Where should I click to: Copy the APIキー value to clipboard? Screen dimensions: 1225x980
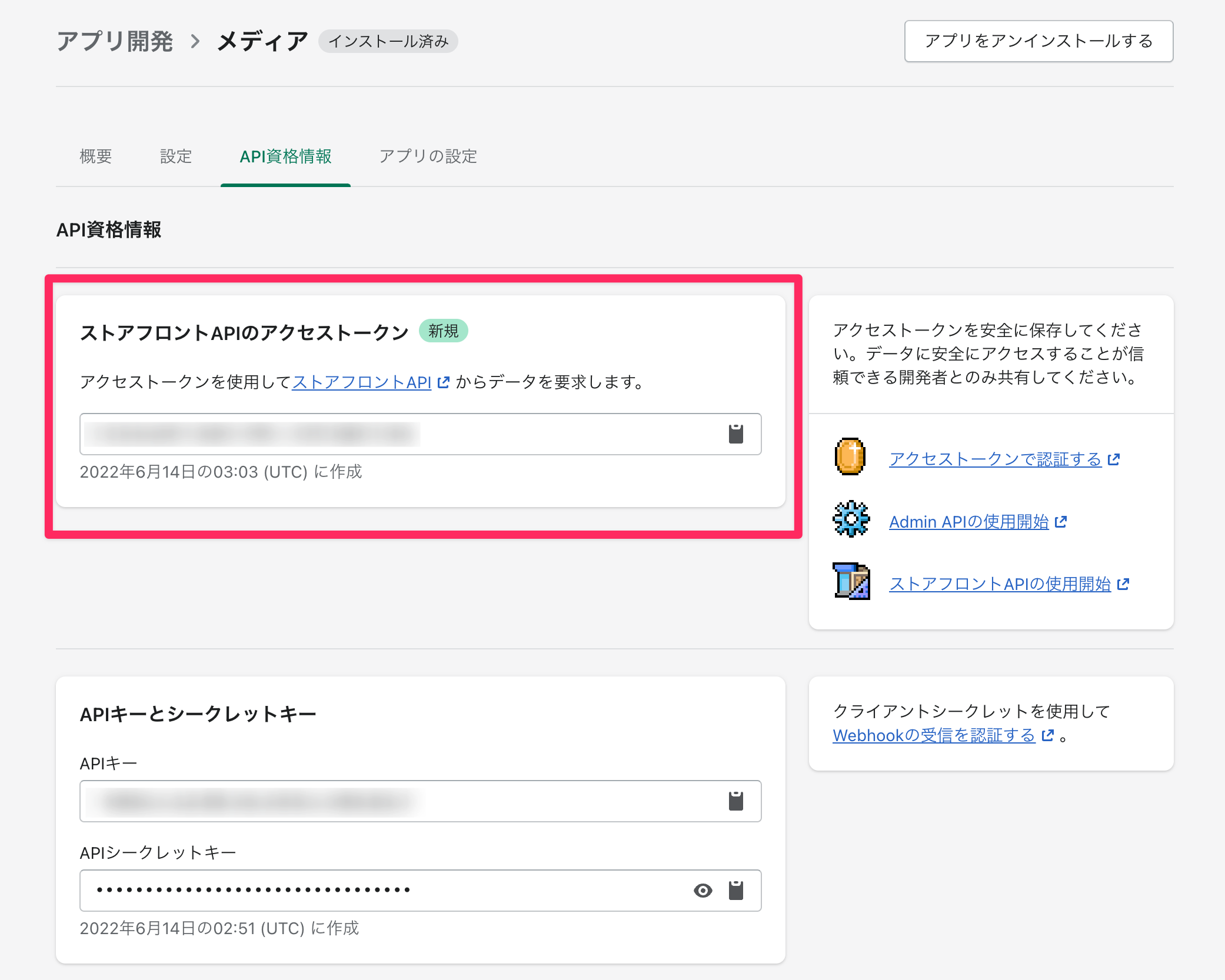[735, 801]
